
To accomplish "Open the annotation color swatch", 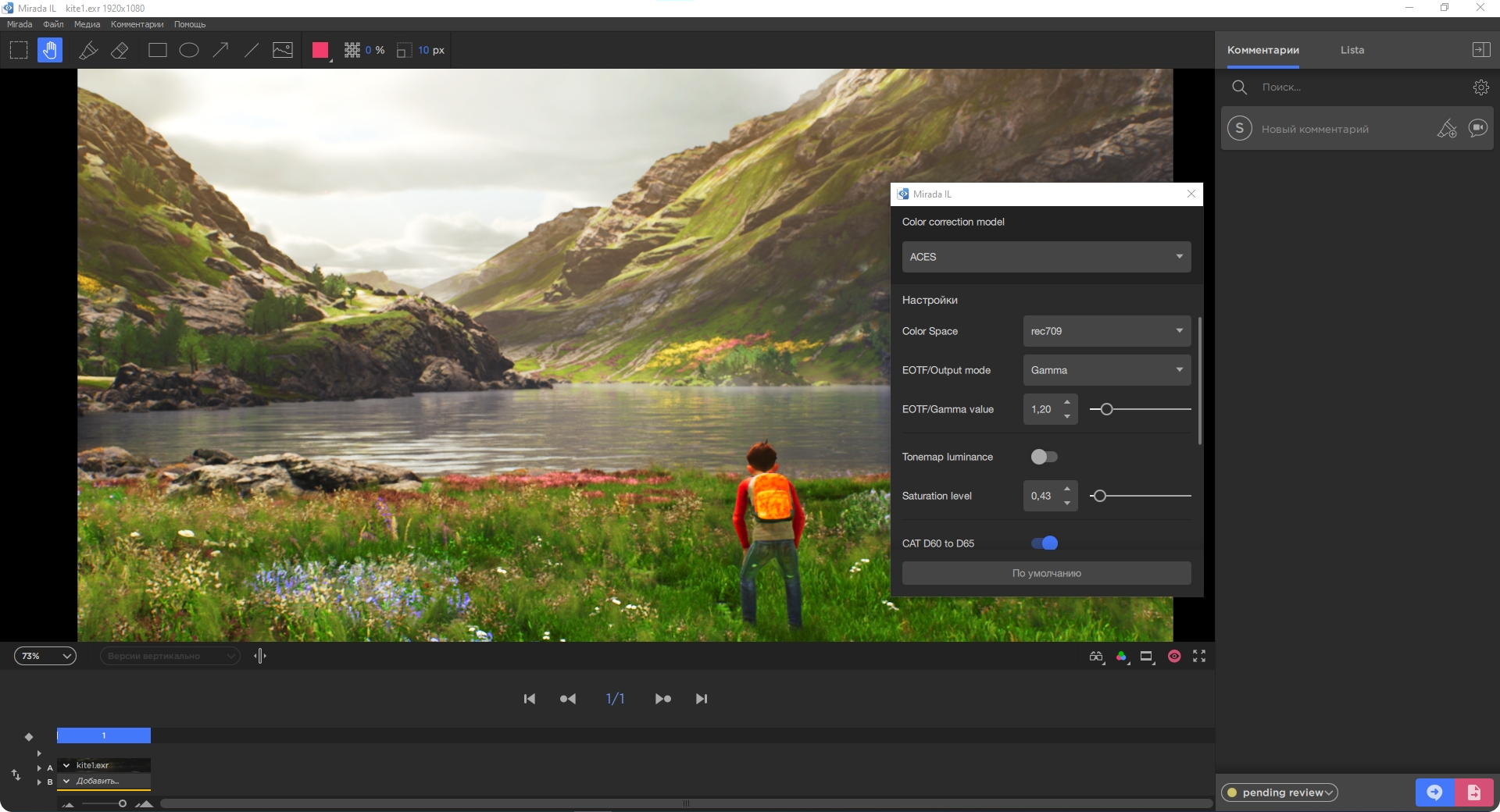I will pos(320,50).
